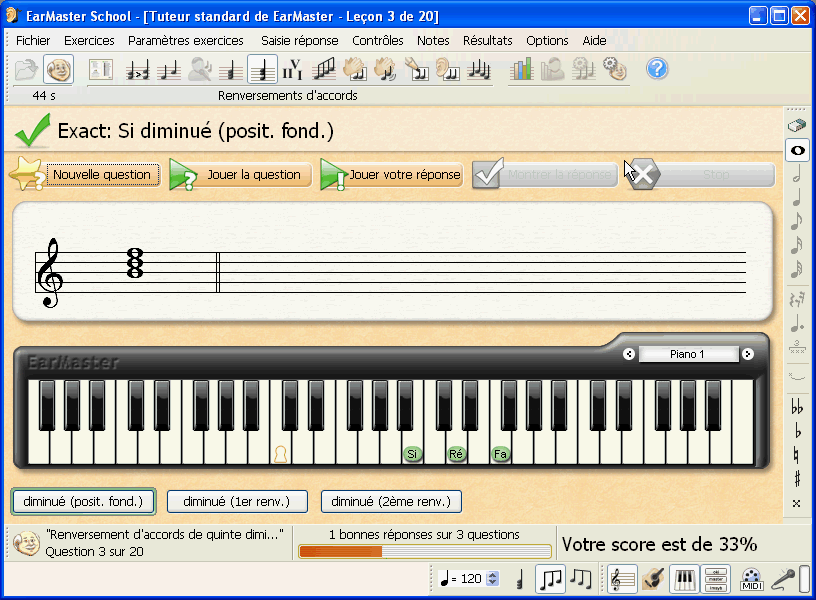
Task: Open the Résultats menu
Action: click(x=488, y=41)
